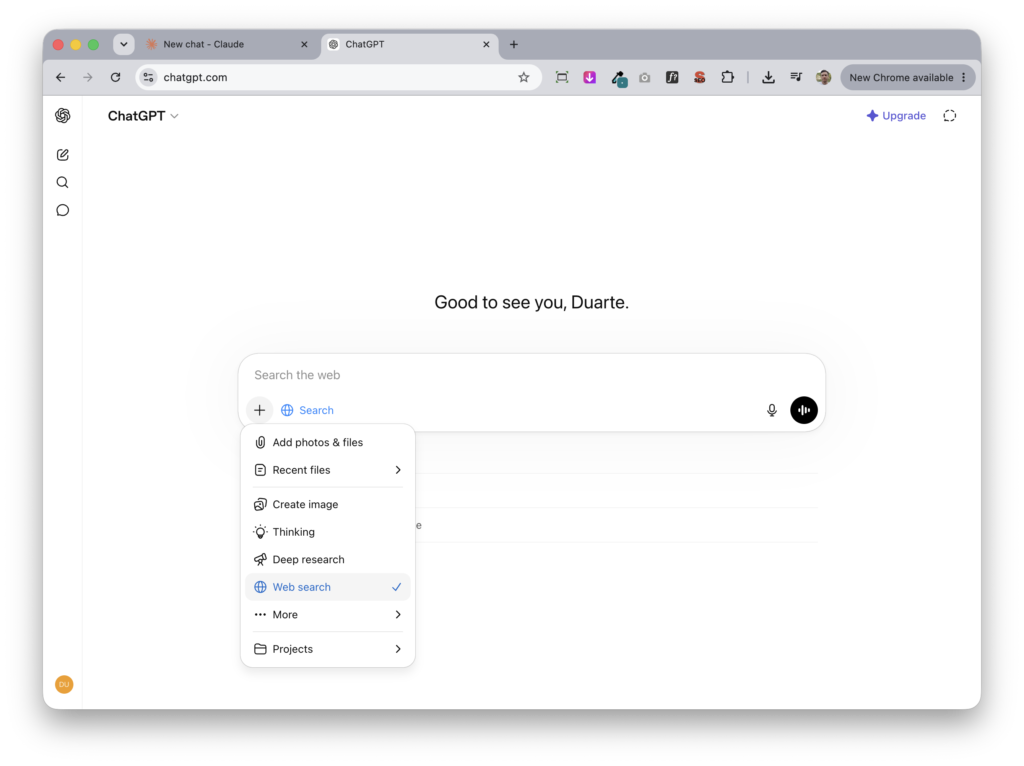Select Create image from the menu

pyautogui.click(x=328, y=504)
